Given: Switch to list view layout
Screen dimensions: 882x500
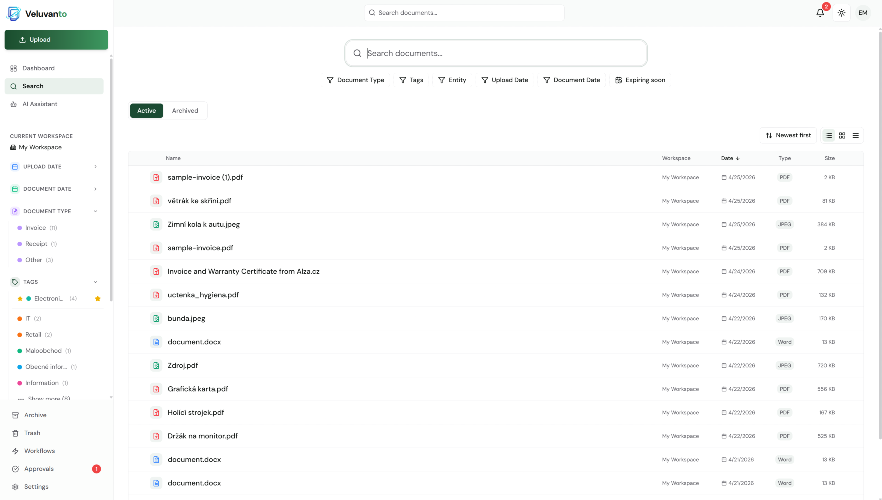Looking at the screenshot, I should pos(829,136).
